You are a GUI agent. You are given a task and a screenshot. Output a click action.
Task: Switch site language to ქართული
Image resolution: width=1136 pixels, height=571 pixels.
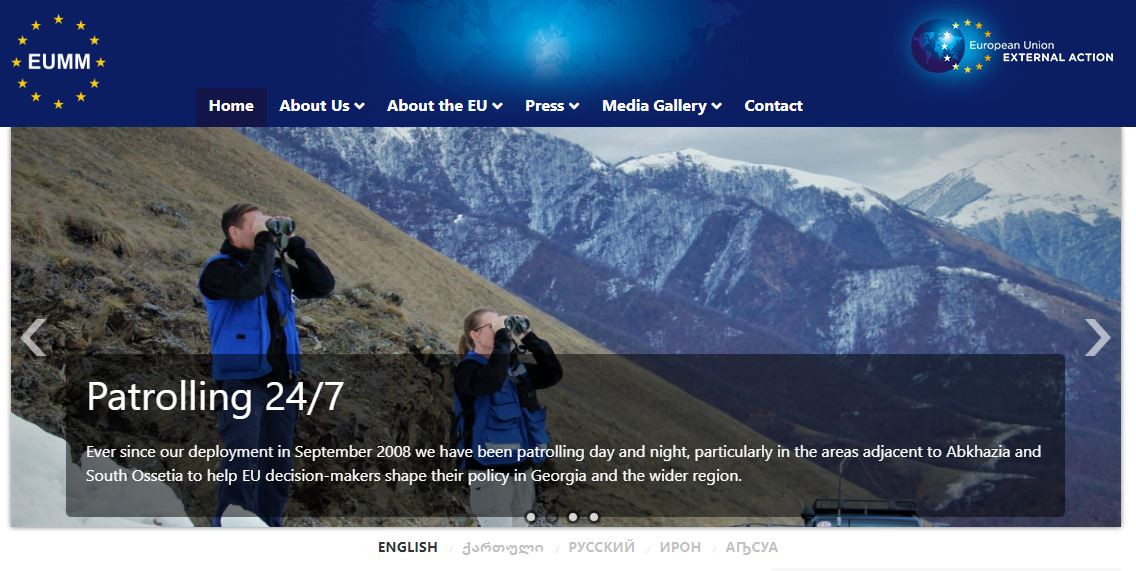pos(503,548)
